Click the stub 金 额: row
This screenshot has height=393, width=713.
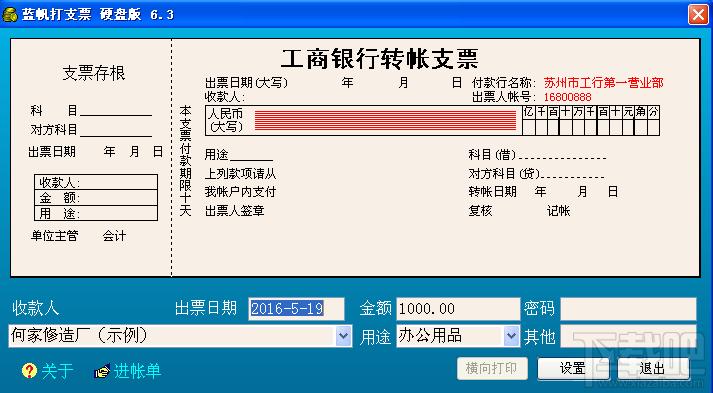coord(96,198)
